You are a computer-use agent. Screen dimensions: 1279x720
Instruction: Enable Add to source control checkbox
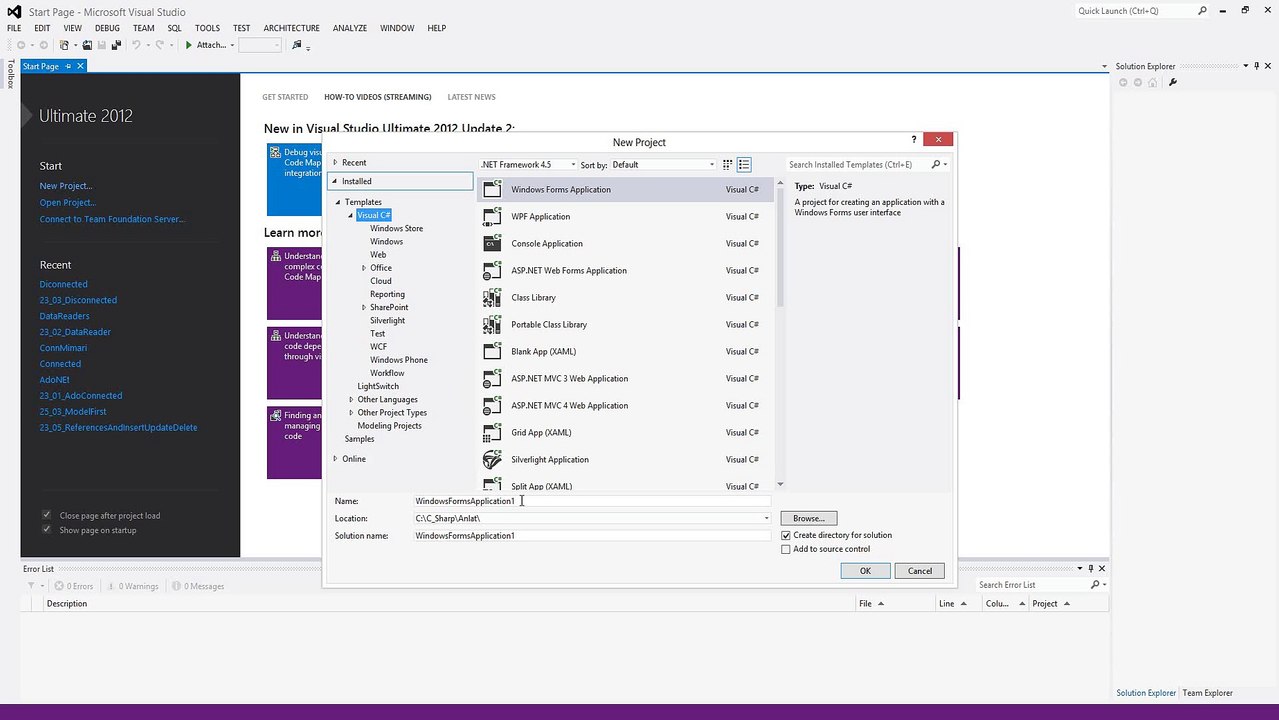point(786,549)
